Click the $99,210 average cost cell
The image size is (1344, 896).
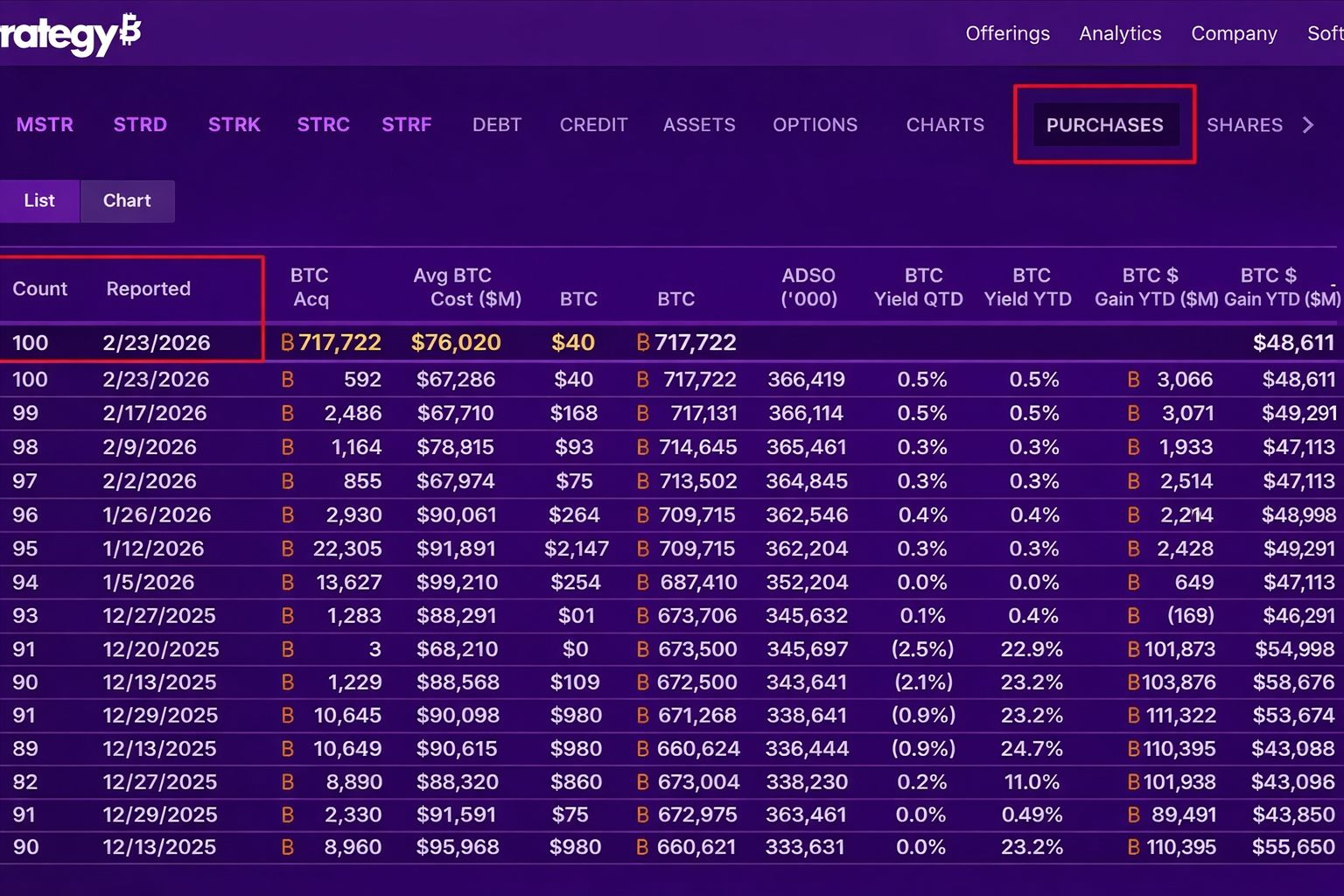point(457,582)
